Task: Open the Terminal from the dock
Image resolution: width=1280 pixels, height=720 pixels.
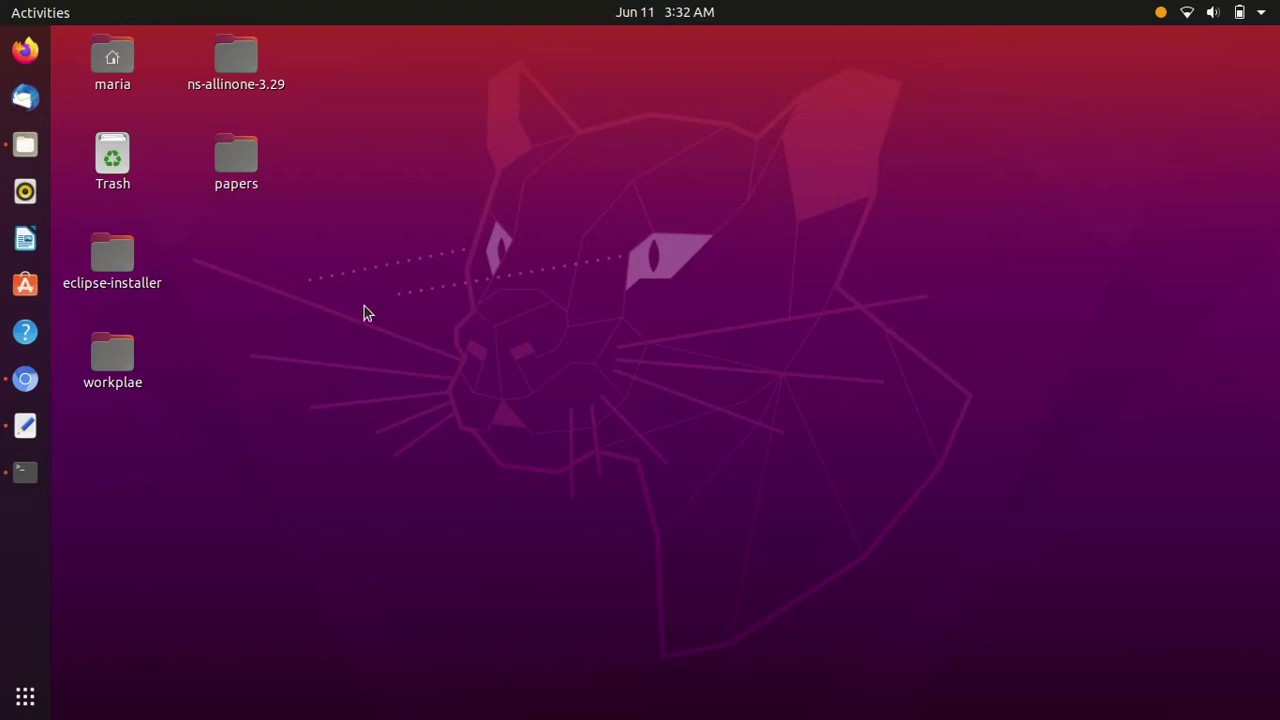Action: [25, 472]
